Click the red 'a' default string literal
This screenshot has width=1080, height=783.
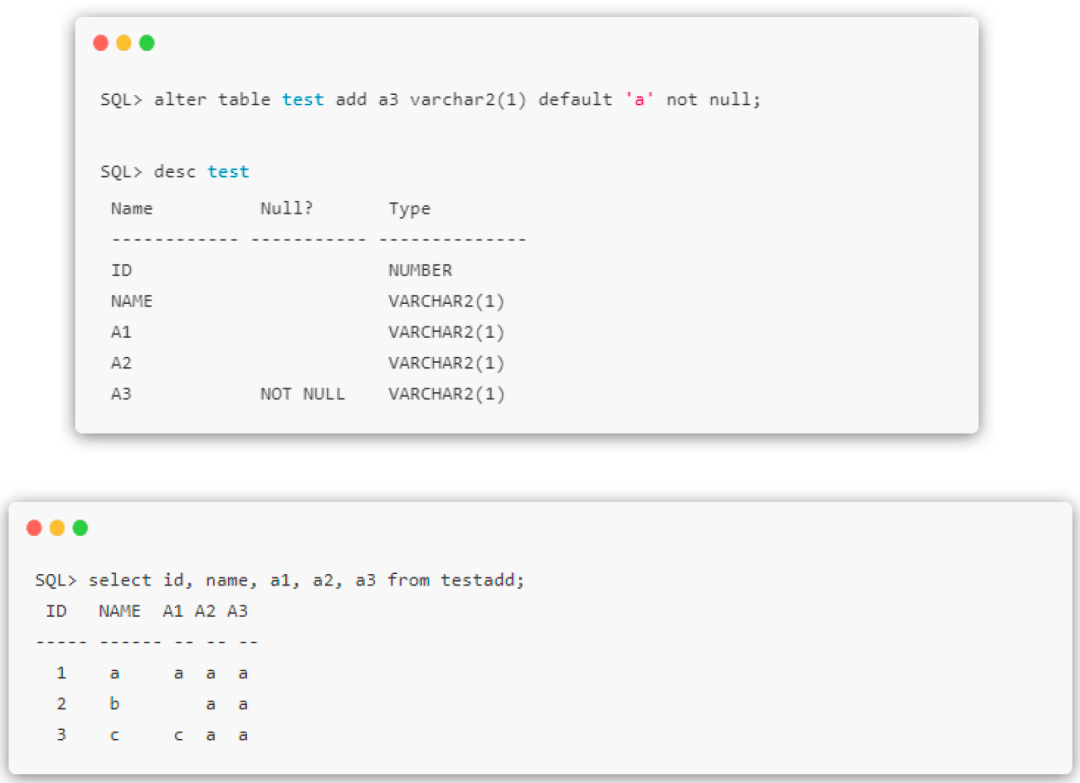[639, 100]
